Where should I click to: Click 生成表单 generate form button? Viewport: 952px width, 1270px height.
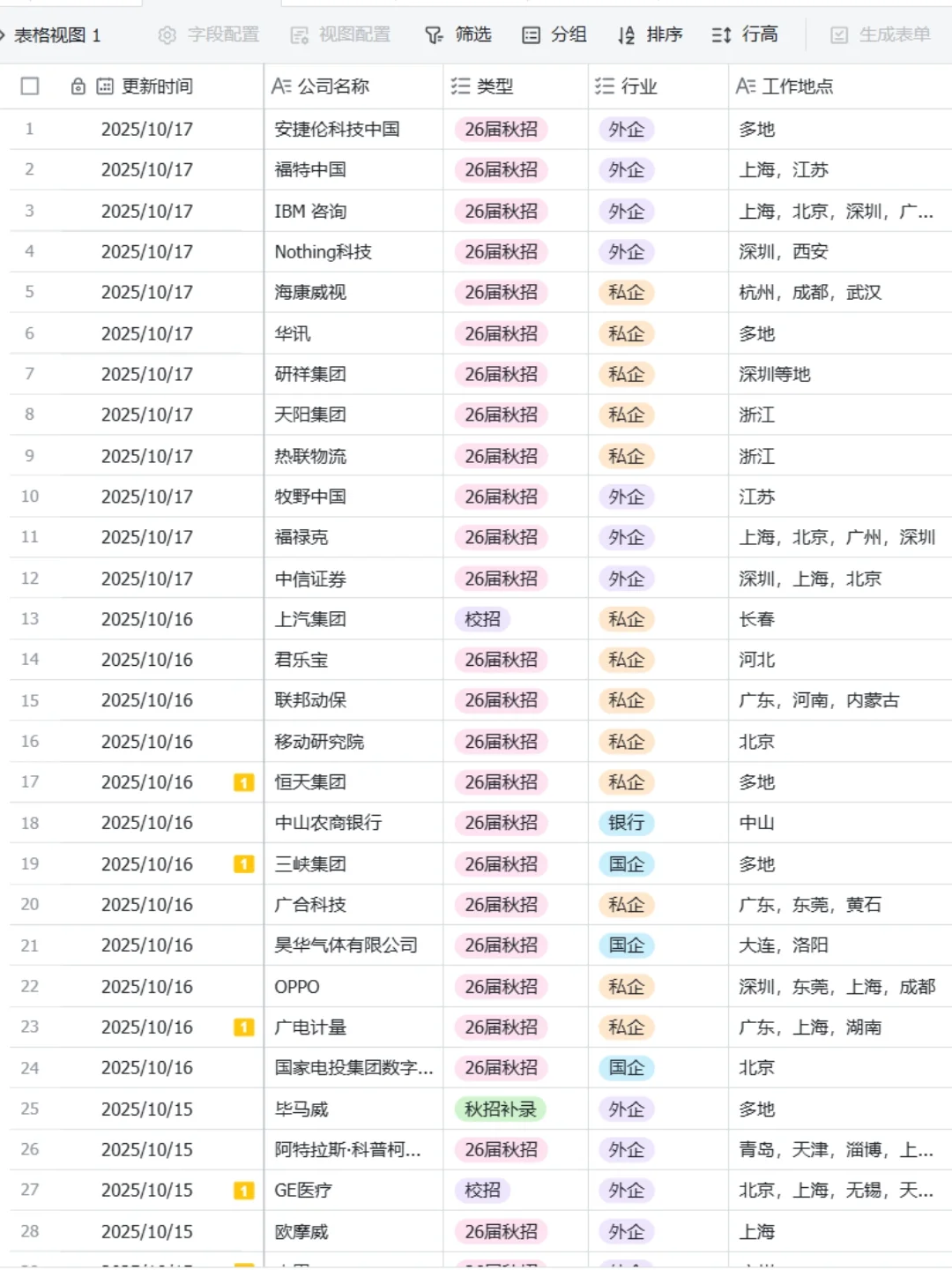click(880, 34)
